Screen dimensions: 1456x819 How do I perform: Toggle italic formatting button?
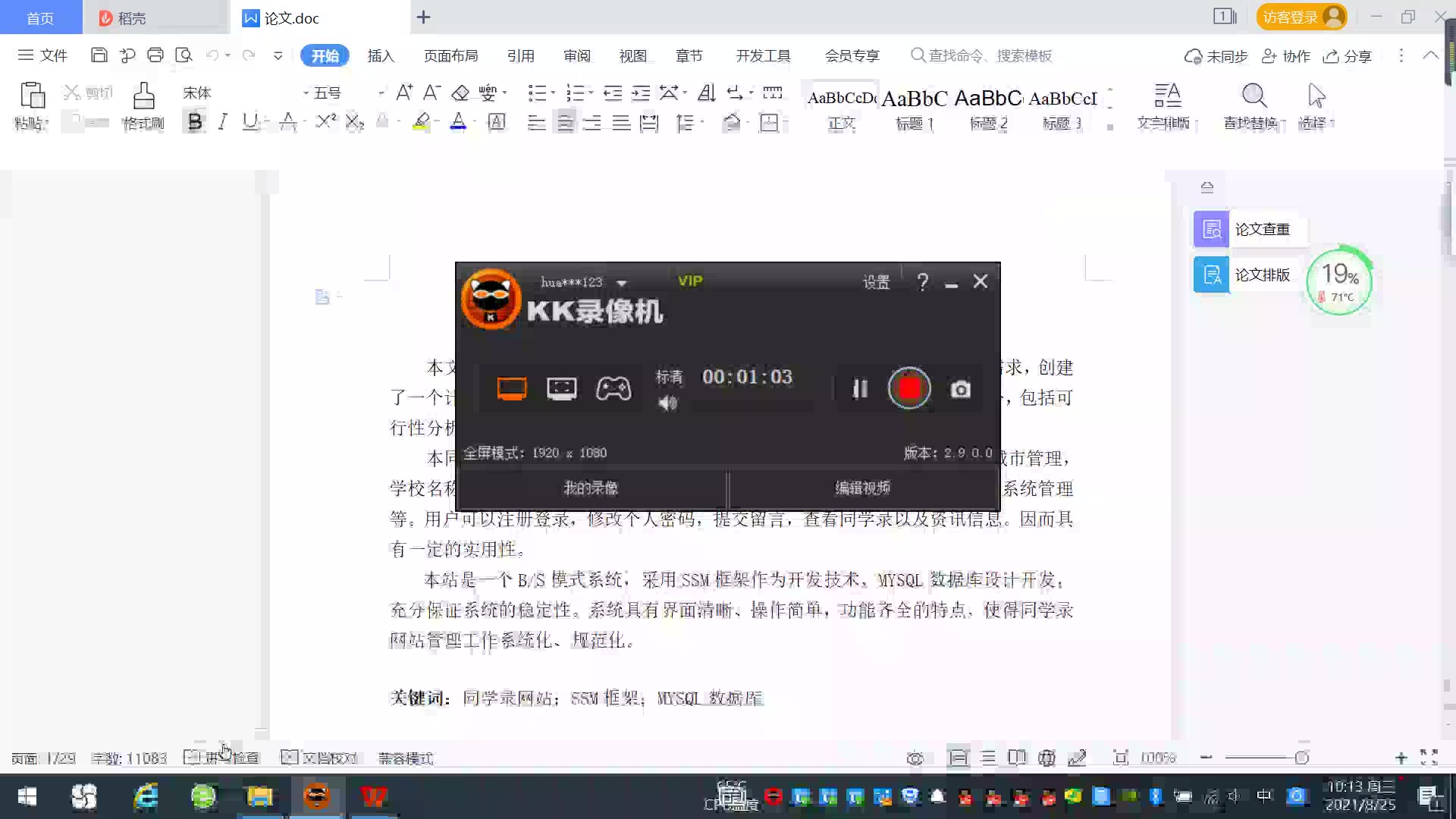pos(222,121)
